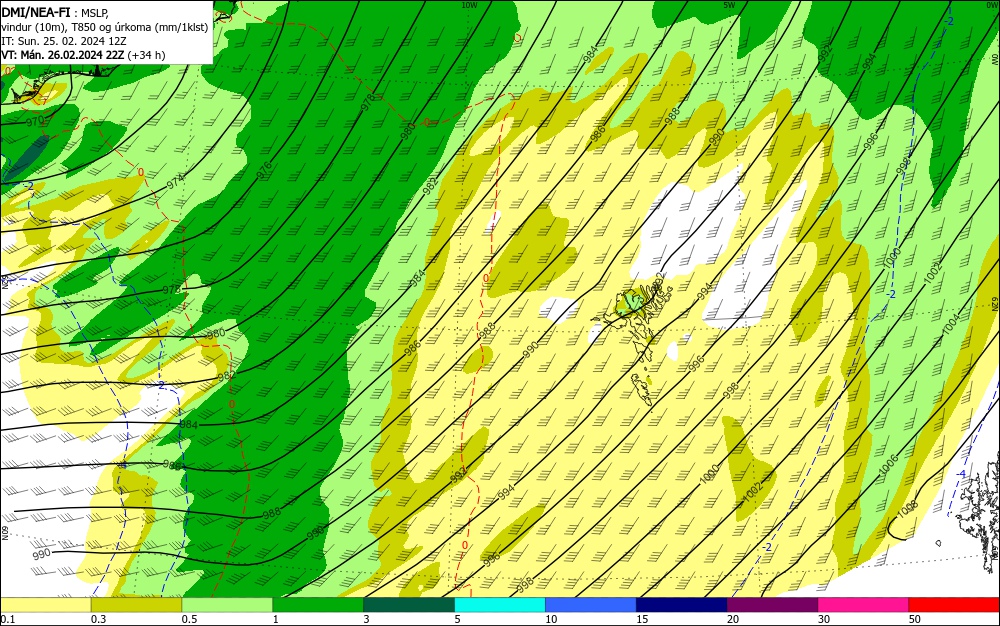The width and height of the screenshot is (1000, 626).
Task: Click the '30' legend value
Action: 824,619
